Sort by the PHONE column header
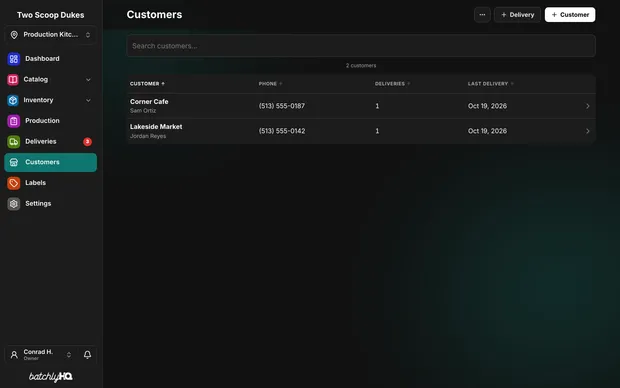The height and width of the screenshot is (388, 620). click(270, 84)
